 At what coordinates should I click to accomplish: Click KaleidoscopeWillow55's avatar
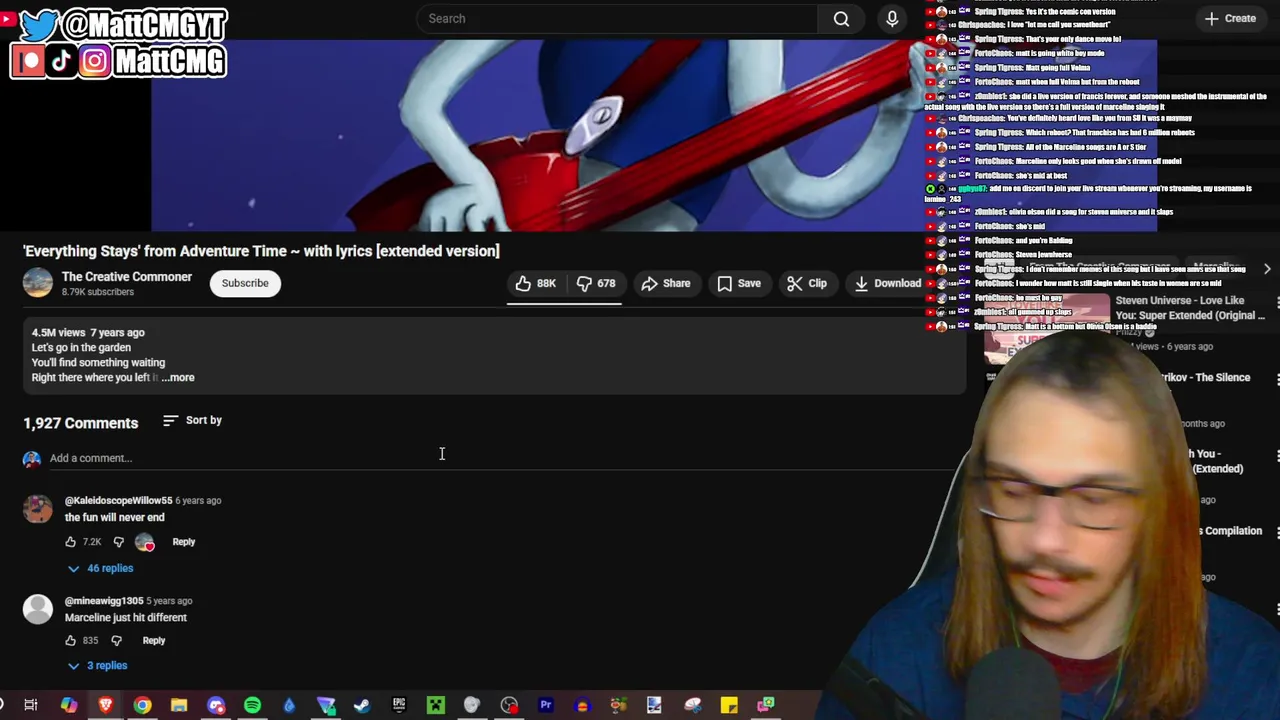[38, 509]
